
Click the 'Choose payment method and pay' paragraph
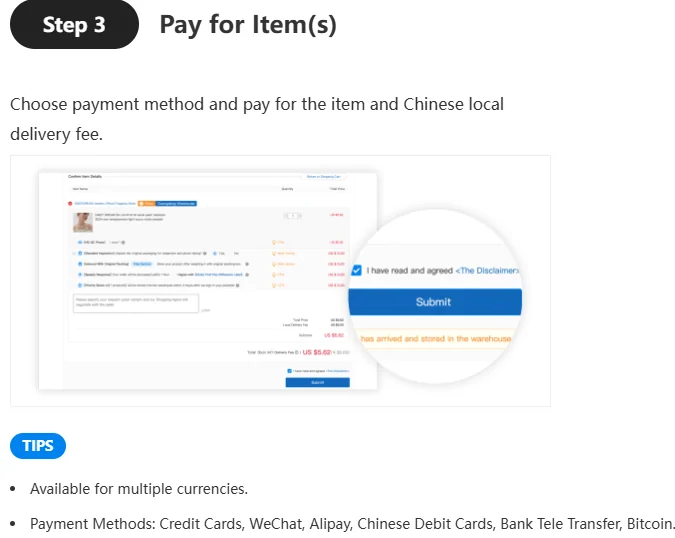click(x=257, y=119)
